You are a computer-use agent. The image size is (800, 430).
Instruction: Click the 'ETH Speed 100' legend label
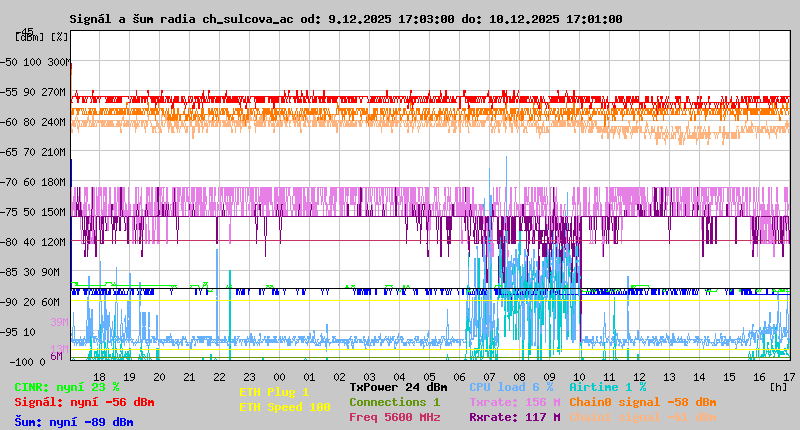(x=285, y=407)
